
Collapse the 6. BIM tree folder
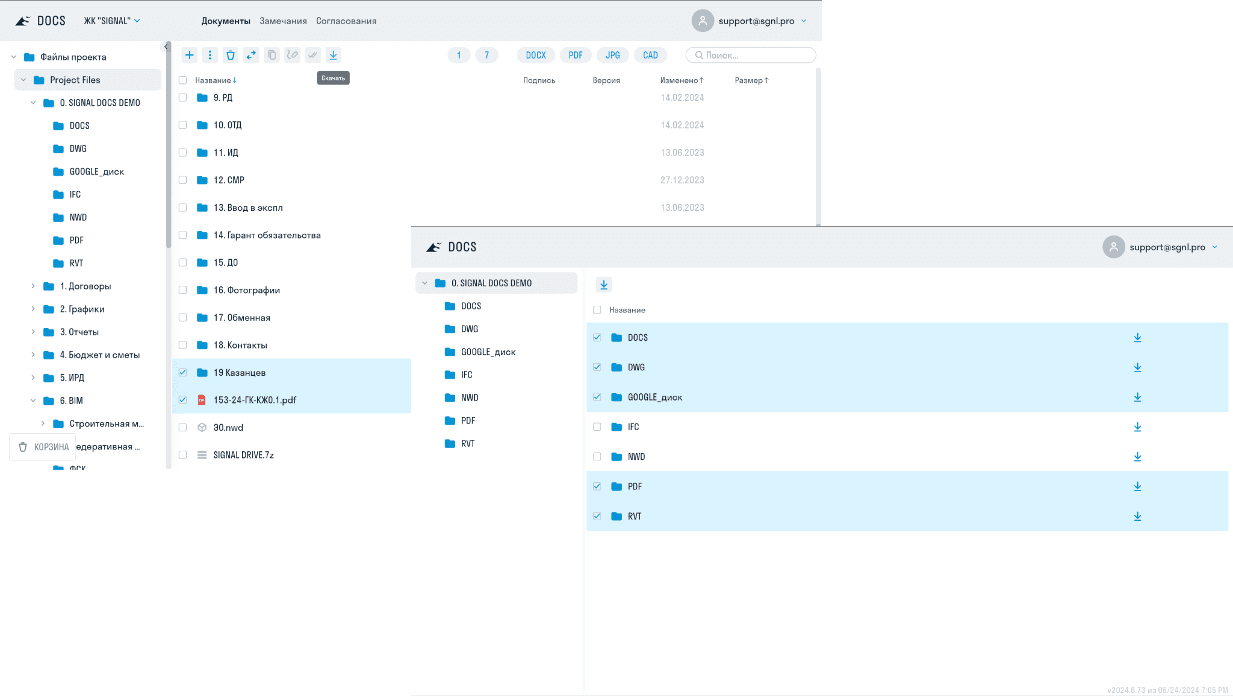(x=33, y=400)
